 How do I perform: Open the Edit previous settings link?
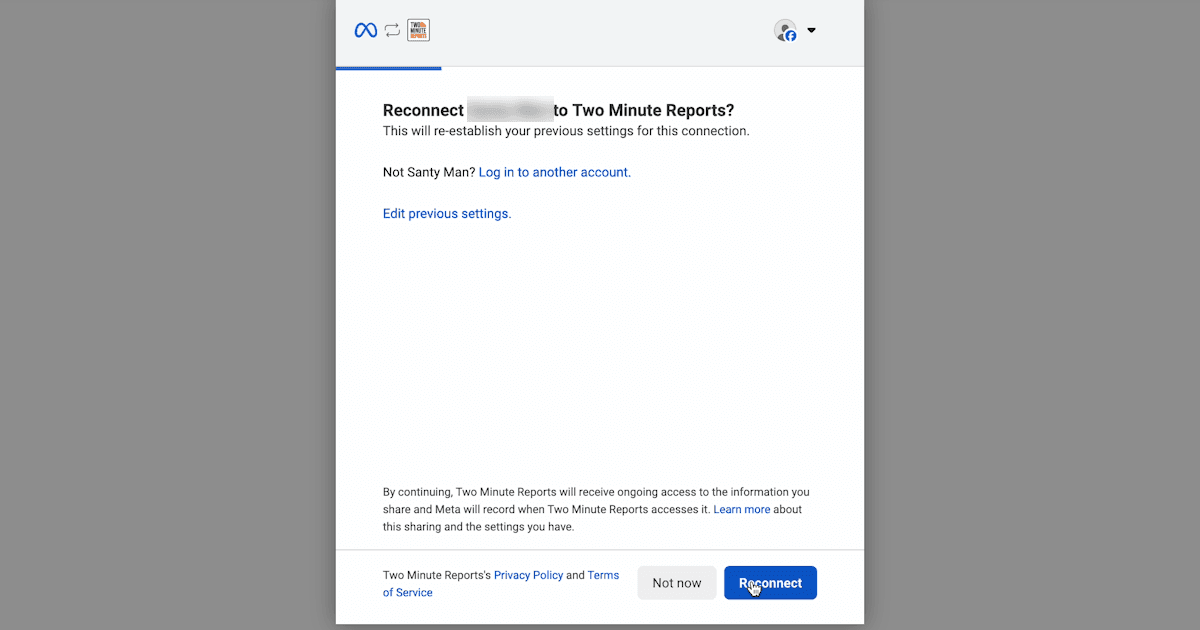coord(447,213)
